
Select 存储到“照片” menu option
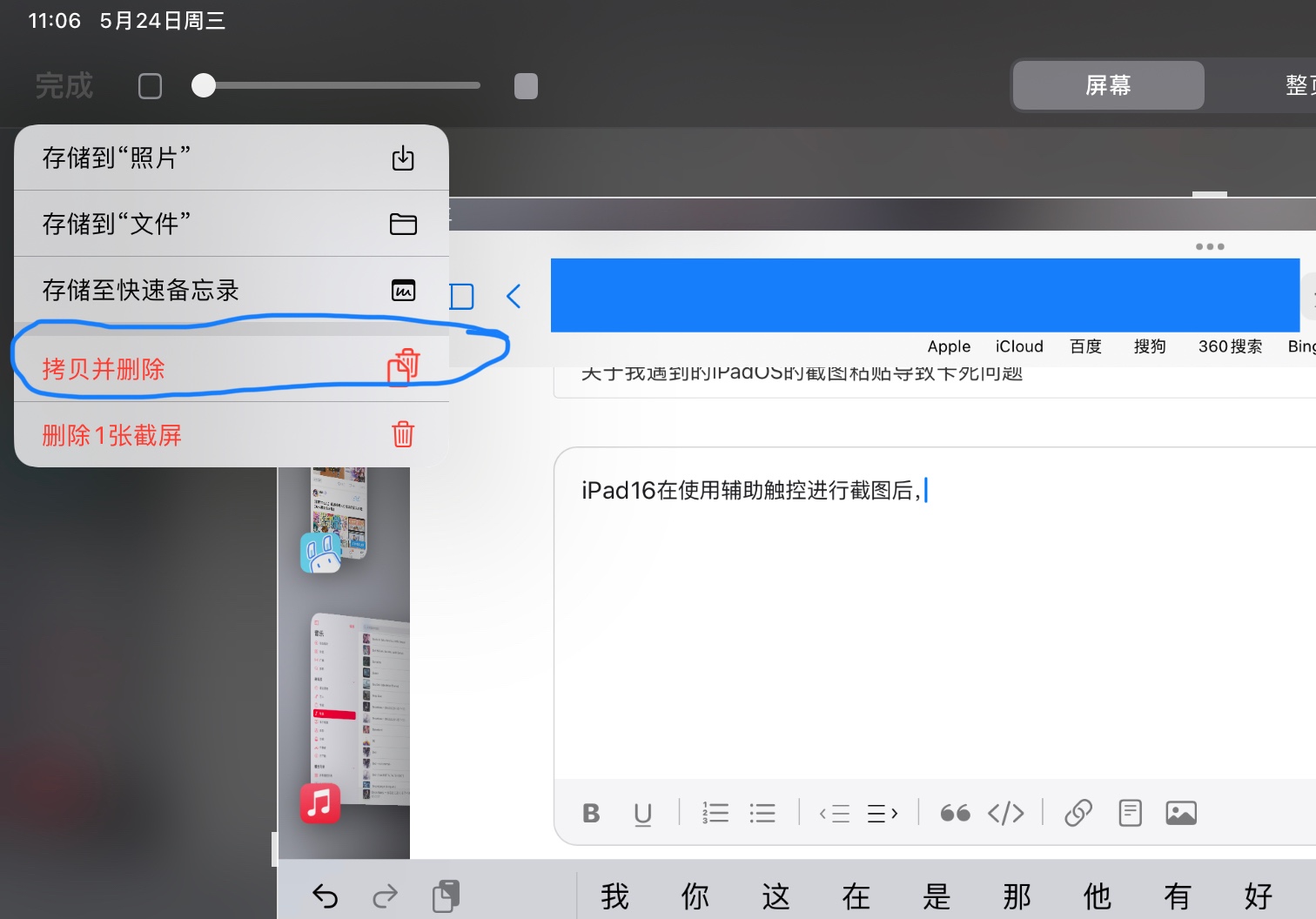232,158
